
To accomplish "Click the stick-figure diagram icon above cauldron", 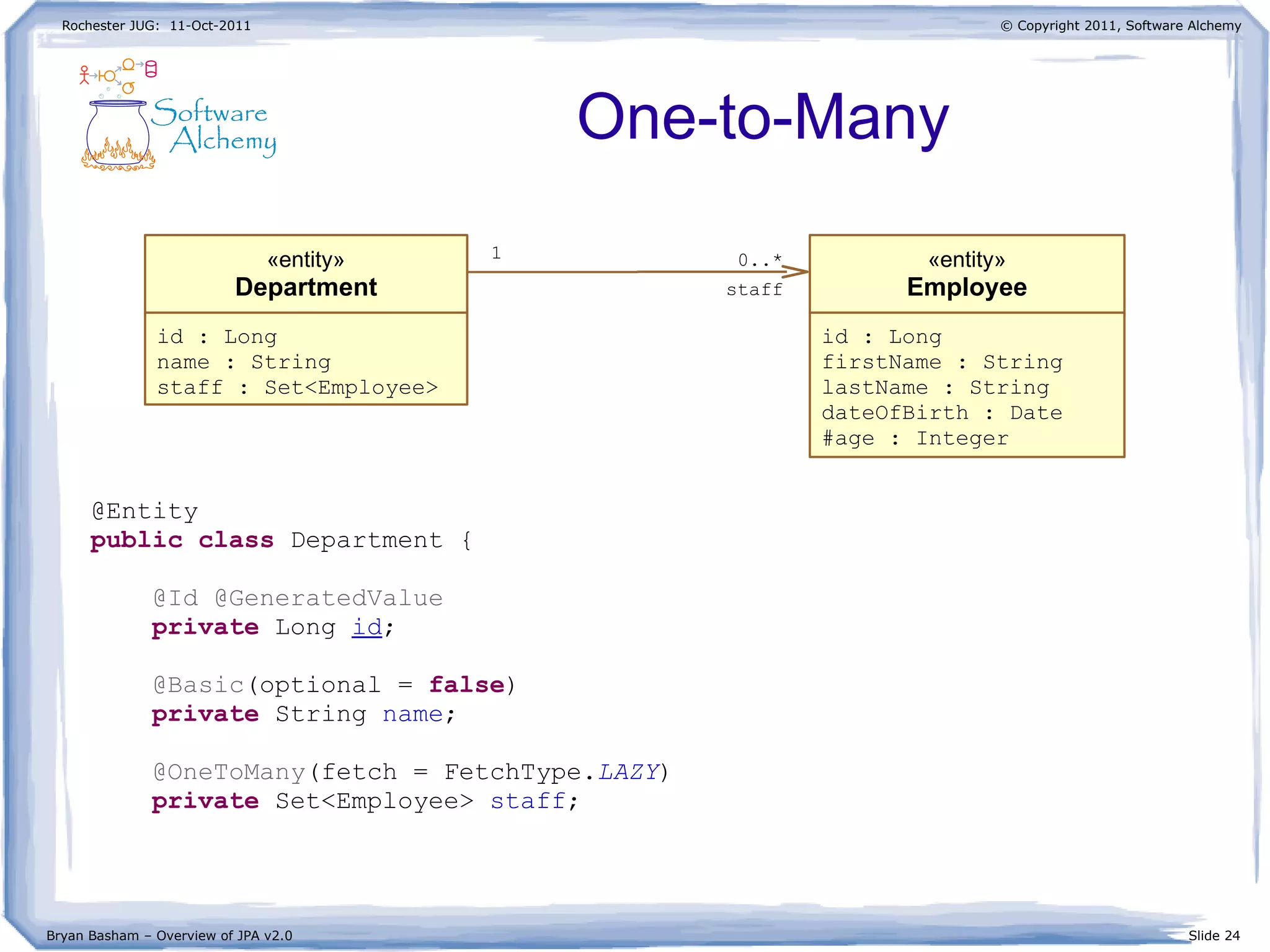I will pos(84,76).
